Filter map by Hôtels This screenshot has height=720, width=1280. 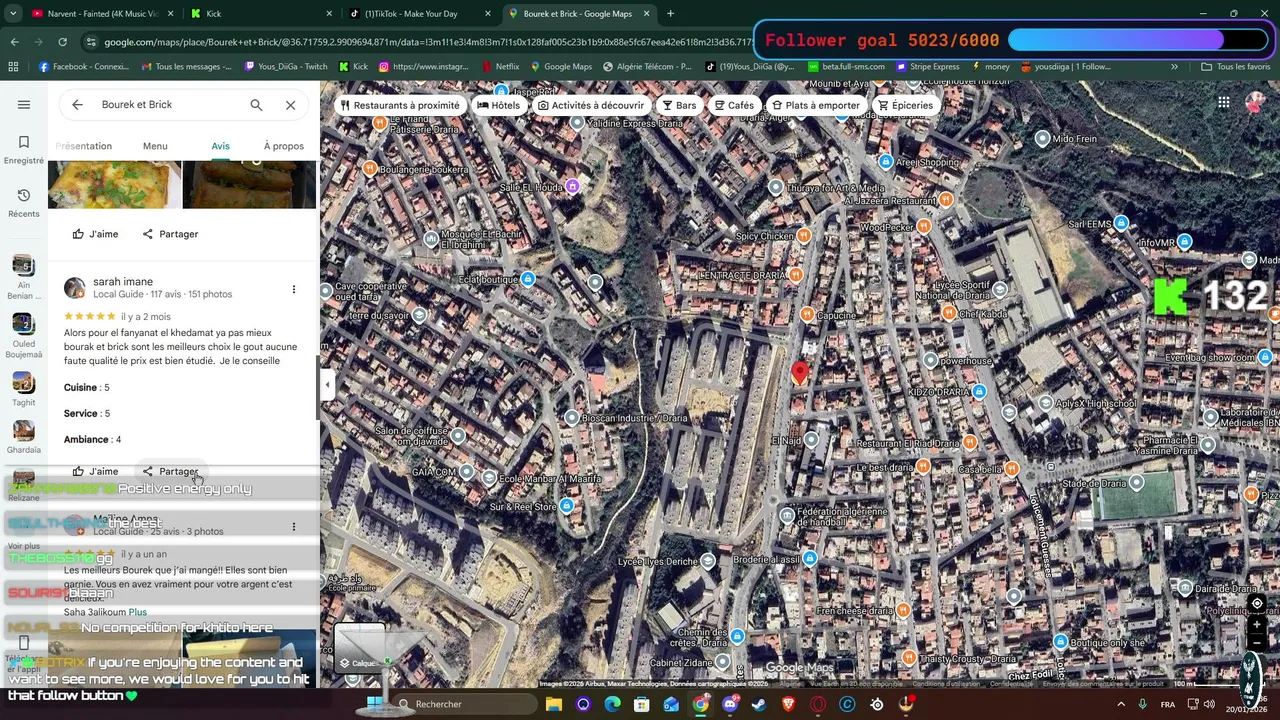(x=498, y=105)
